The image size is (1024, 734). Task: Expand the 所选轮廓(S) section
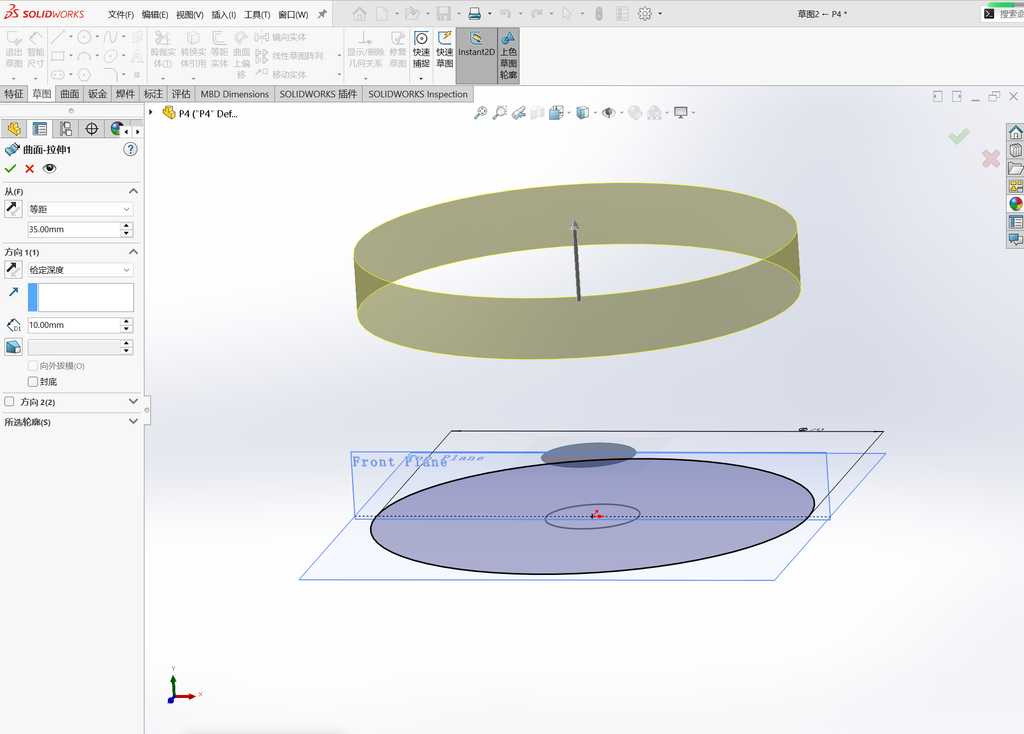point(133,422)
